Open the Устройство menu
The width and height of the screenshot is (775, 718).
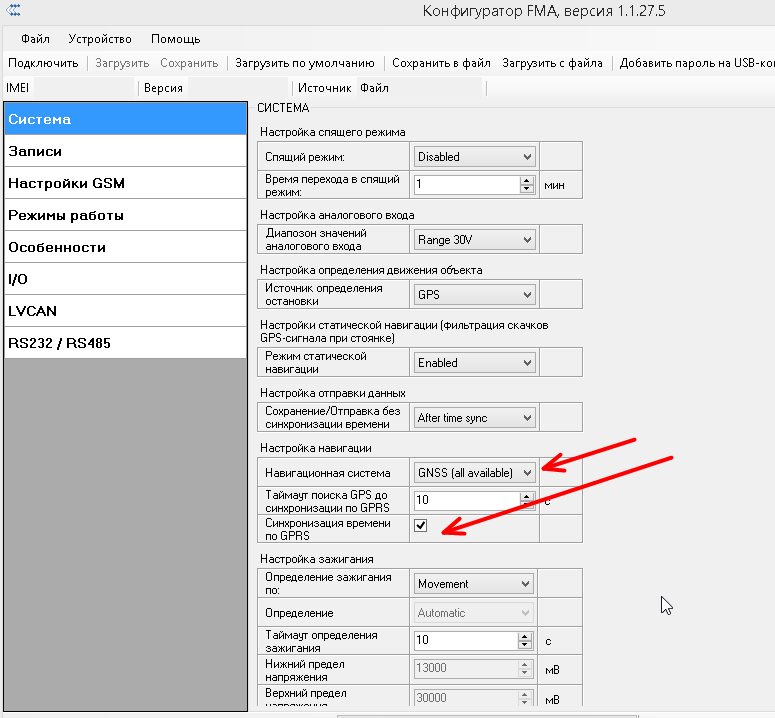coord(100,39)
